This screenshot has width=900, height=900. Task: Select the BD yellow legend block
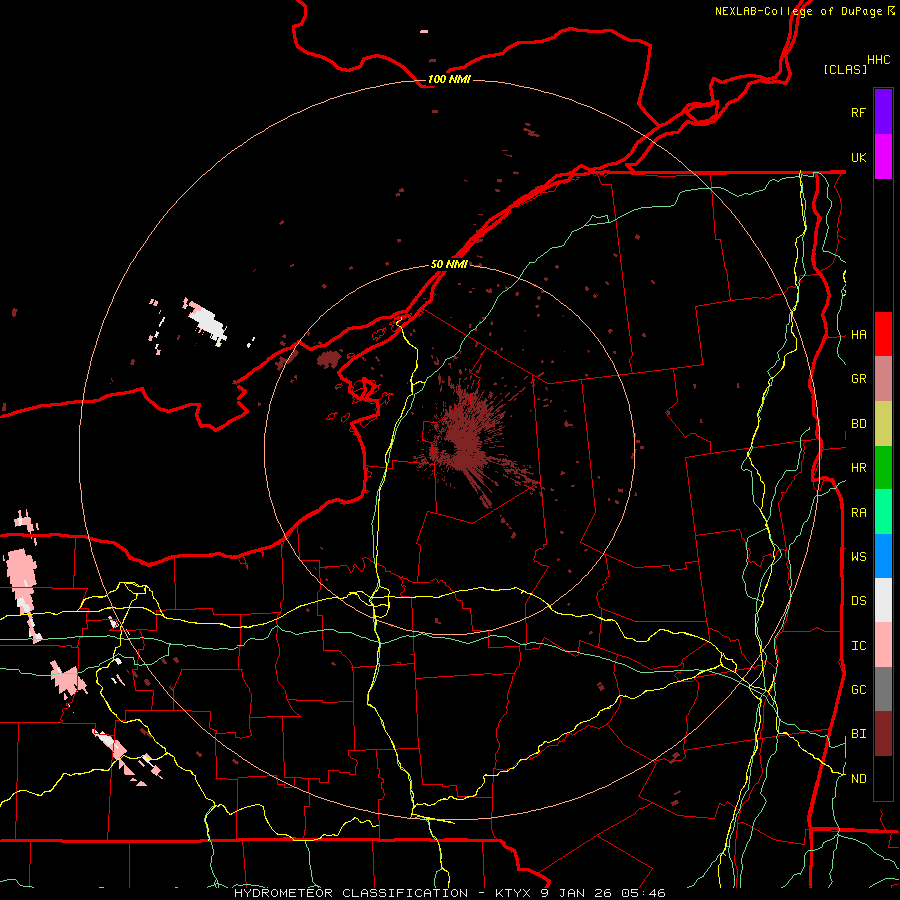pos(883,423)
